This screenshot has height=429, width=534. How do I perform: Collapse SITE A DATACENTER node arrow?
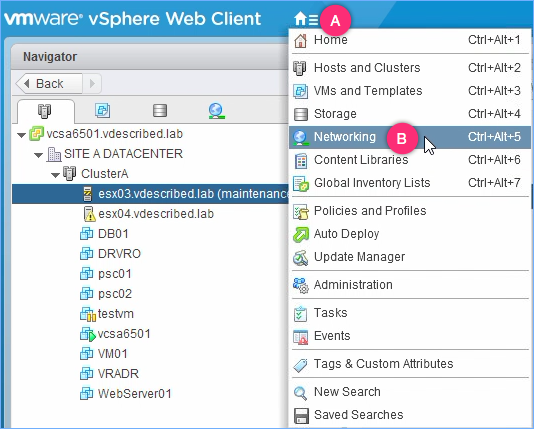pyautogui.click(x=38, y=155)
